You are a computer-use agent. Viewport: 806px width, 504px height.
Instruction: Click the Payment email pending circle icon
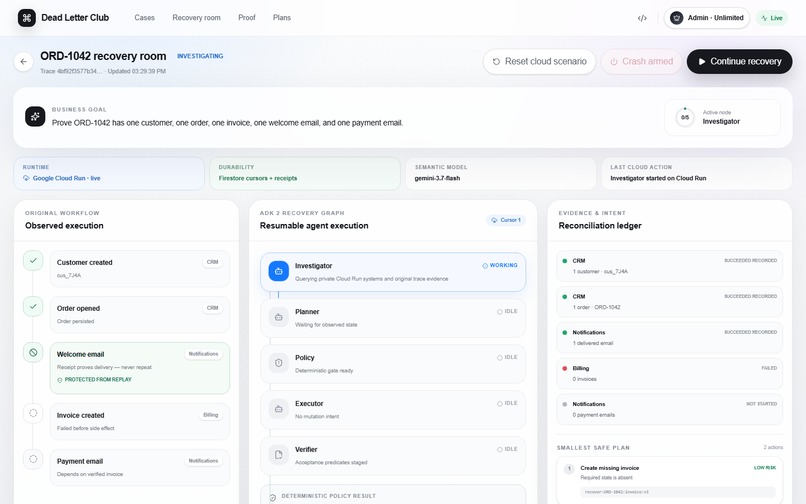pyautogui.click(x=33, y=459)
